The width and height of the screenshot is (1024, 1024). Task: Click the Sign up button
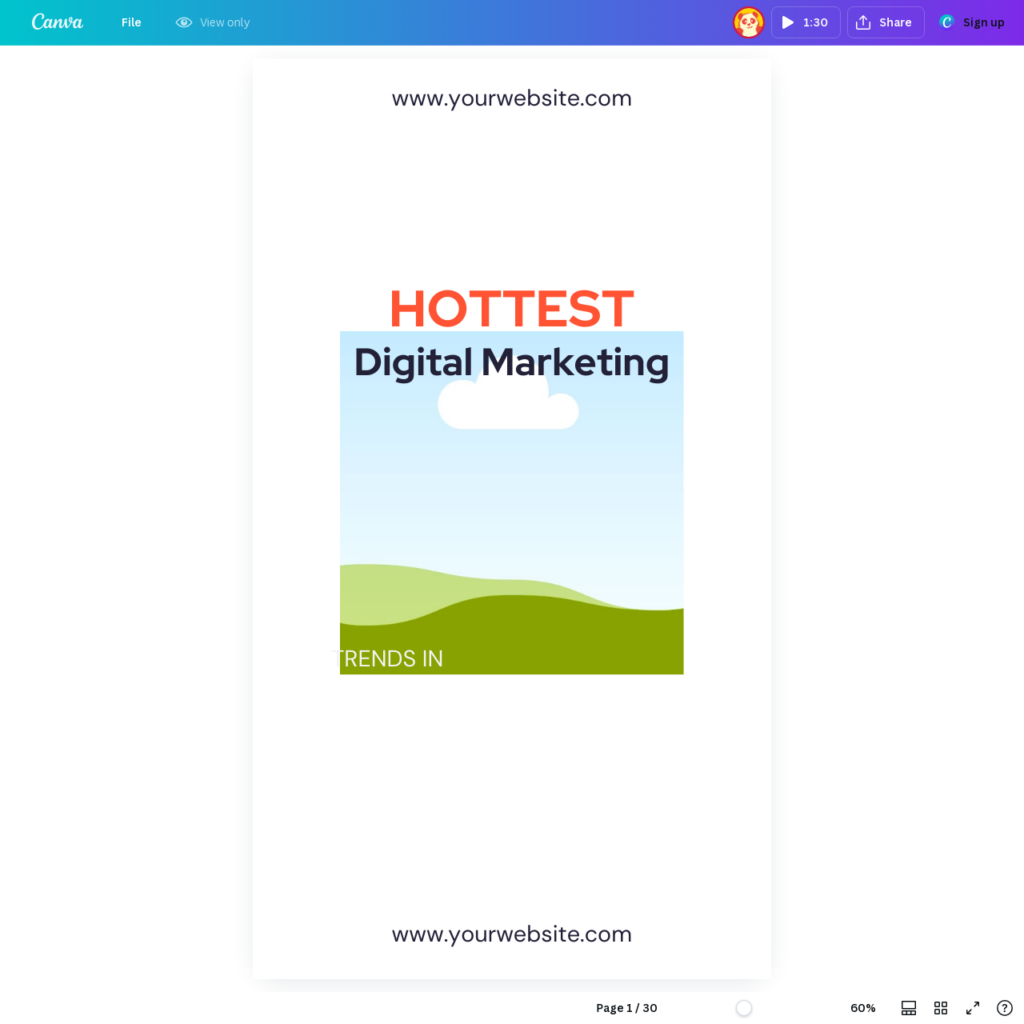point(972,22)
